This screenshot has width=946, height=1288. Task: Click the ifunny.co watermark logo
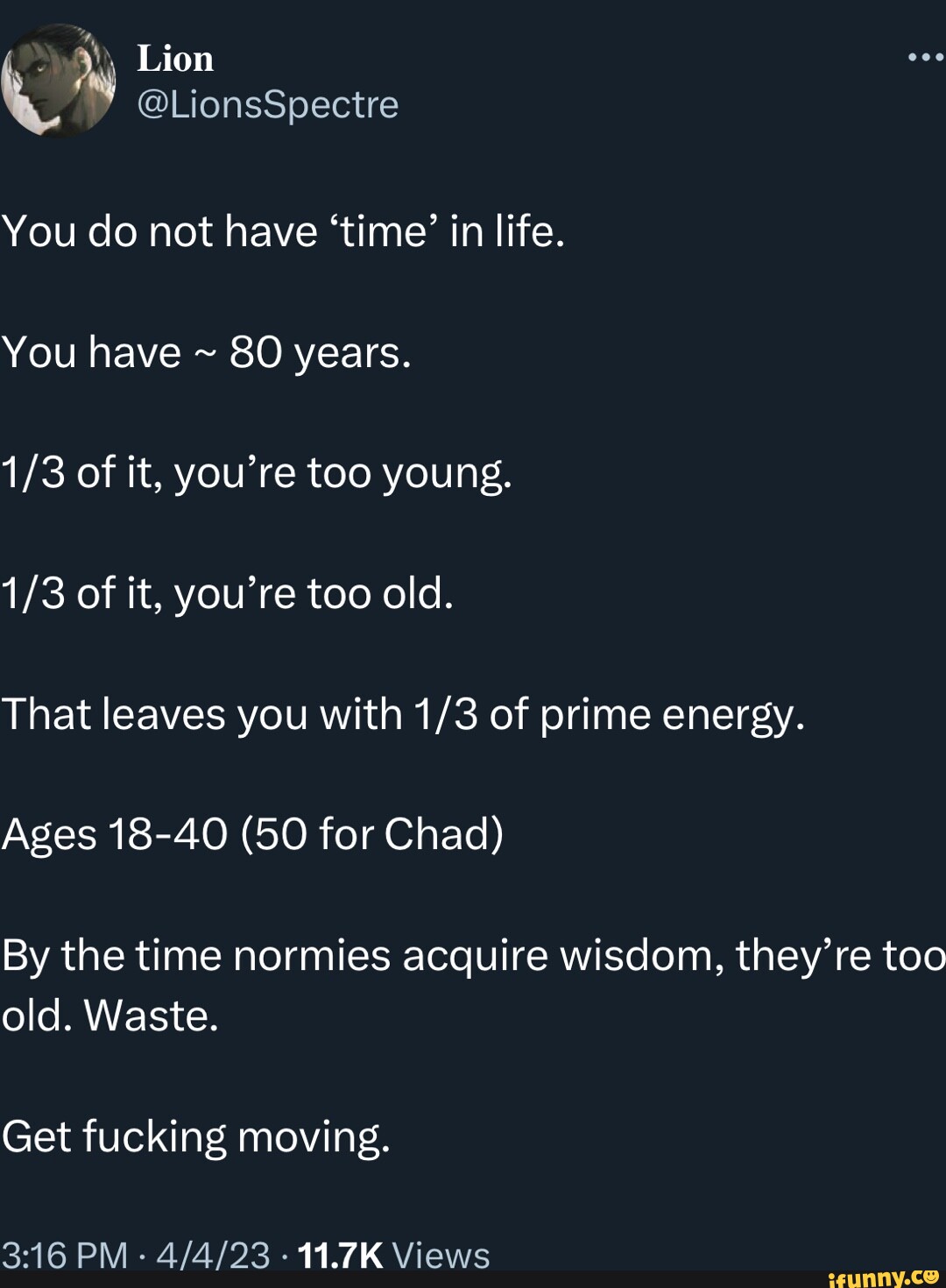click(x=883, y=1277)
